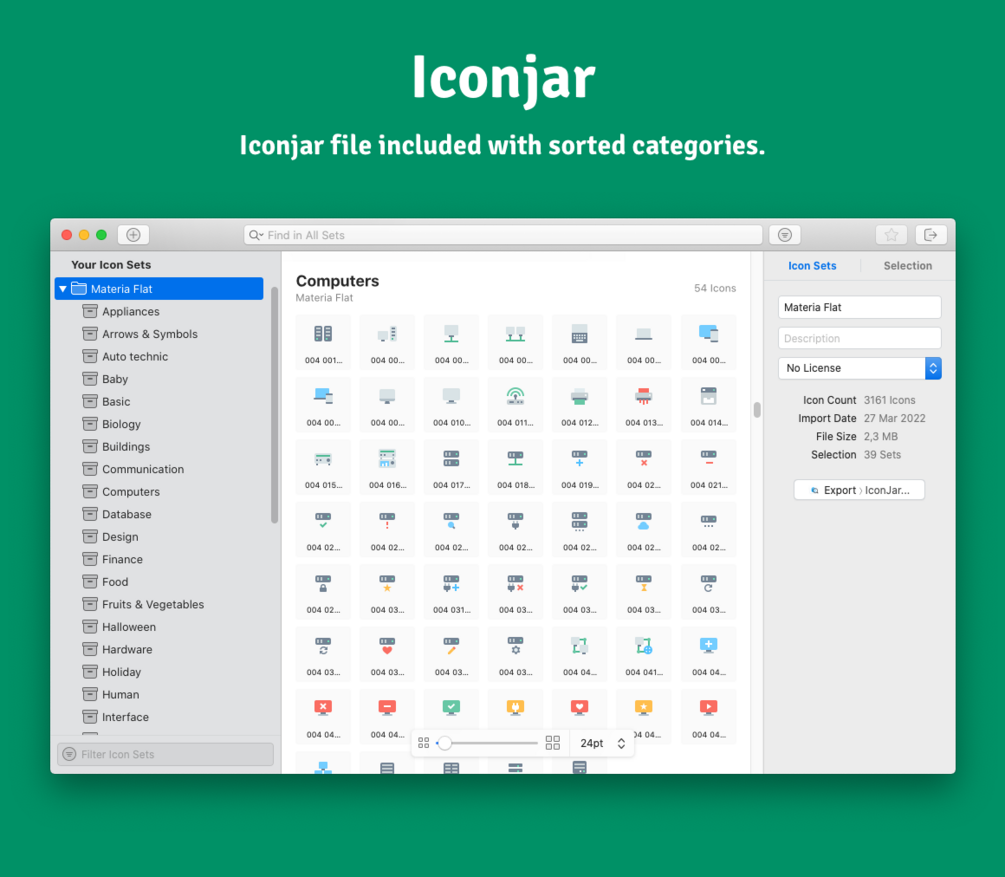Screen dimensions: 1005x877
Task: Click the Filter Icon Sets field
Action: (x=165, y=754)
